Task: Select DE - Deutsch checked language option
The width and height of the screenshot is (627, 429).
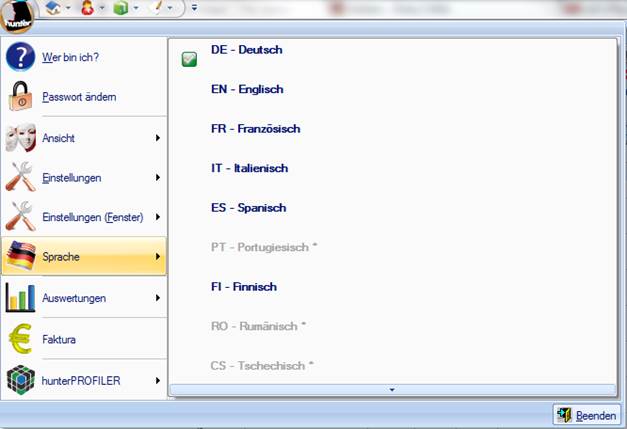Action: point(246,50)
